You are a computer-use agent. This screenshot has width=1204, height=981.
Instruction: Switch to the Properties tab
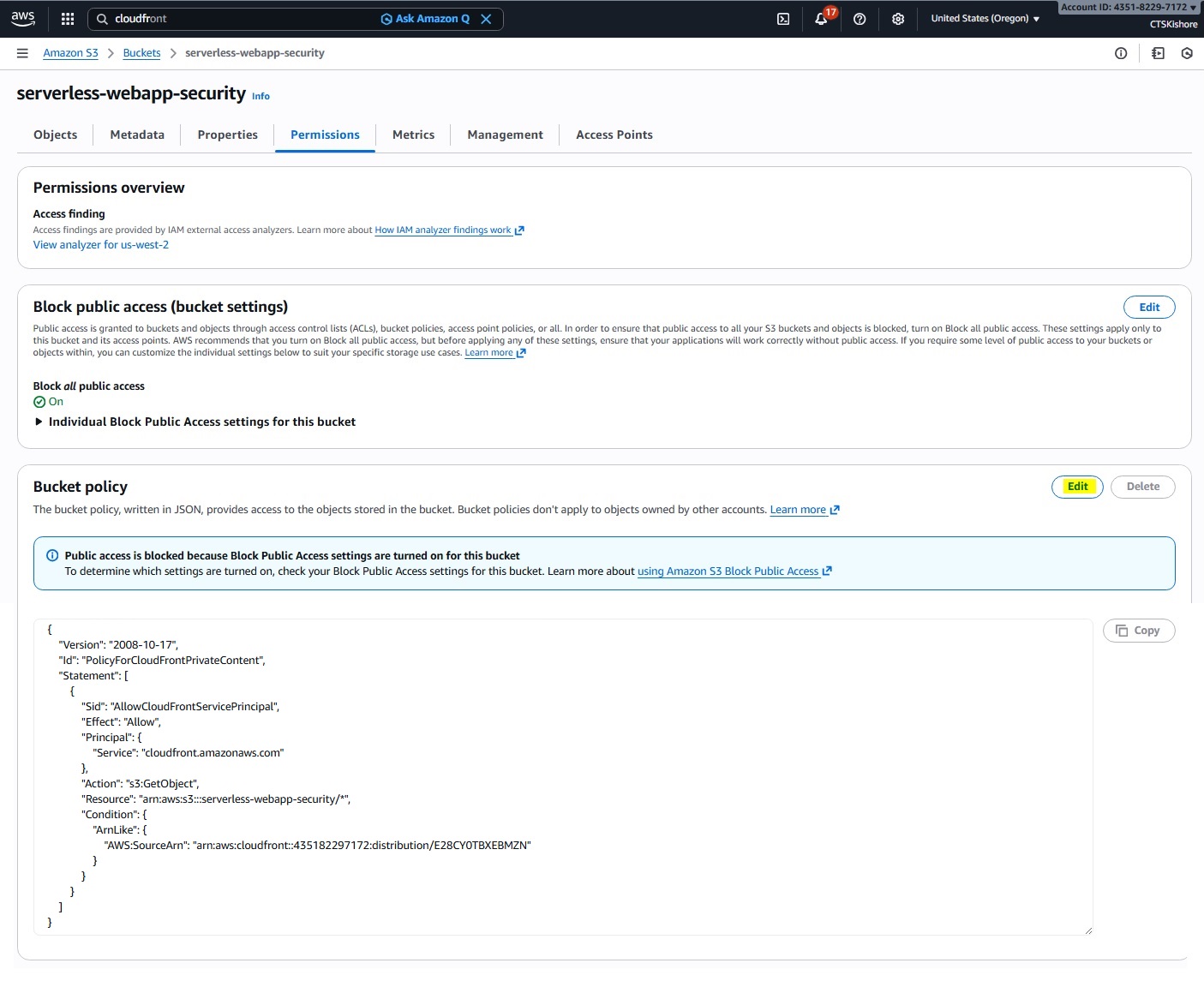pos(227,135)
